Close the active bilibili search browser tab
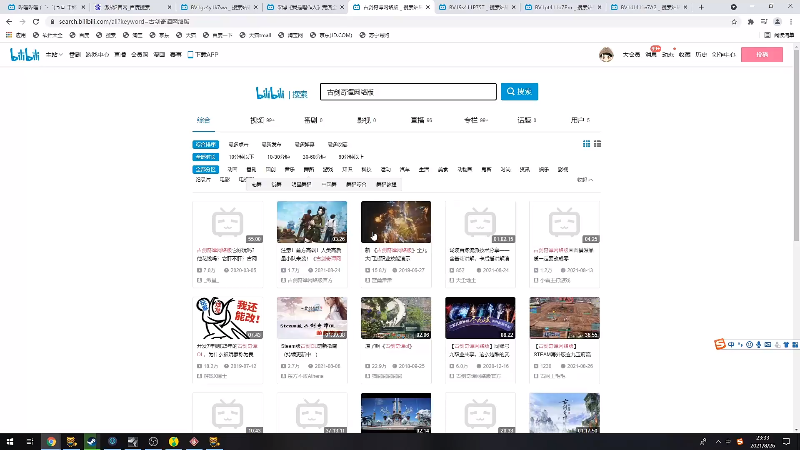800x450 pixels. [428, 7]
